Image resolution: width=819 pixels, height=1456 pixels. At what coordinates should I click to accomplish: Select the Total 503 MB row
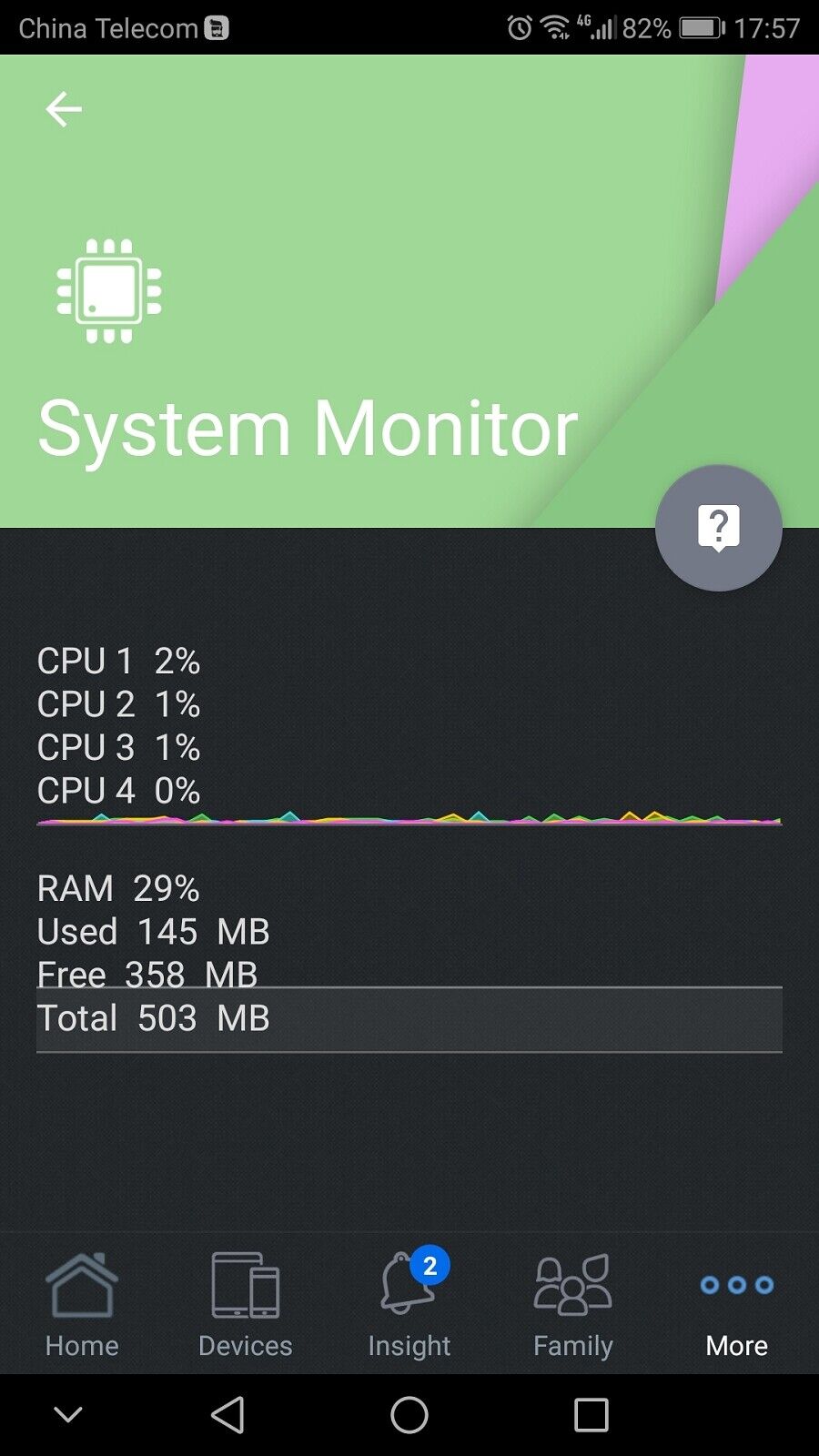[x=409, y=1019]
